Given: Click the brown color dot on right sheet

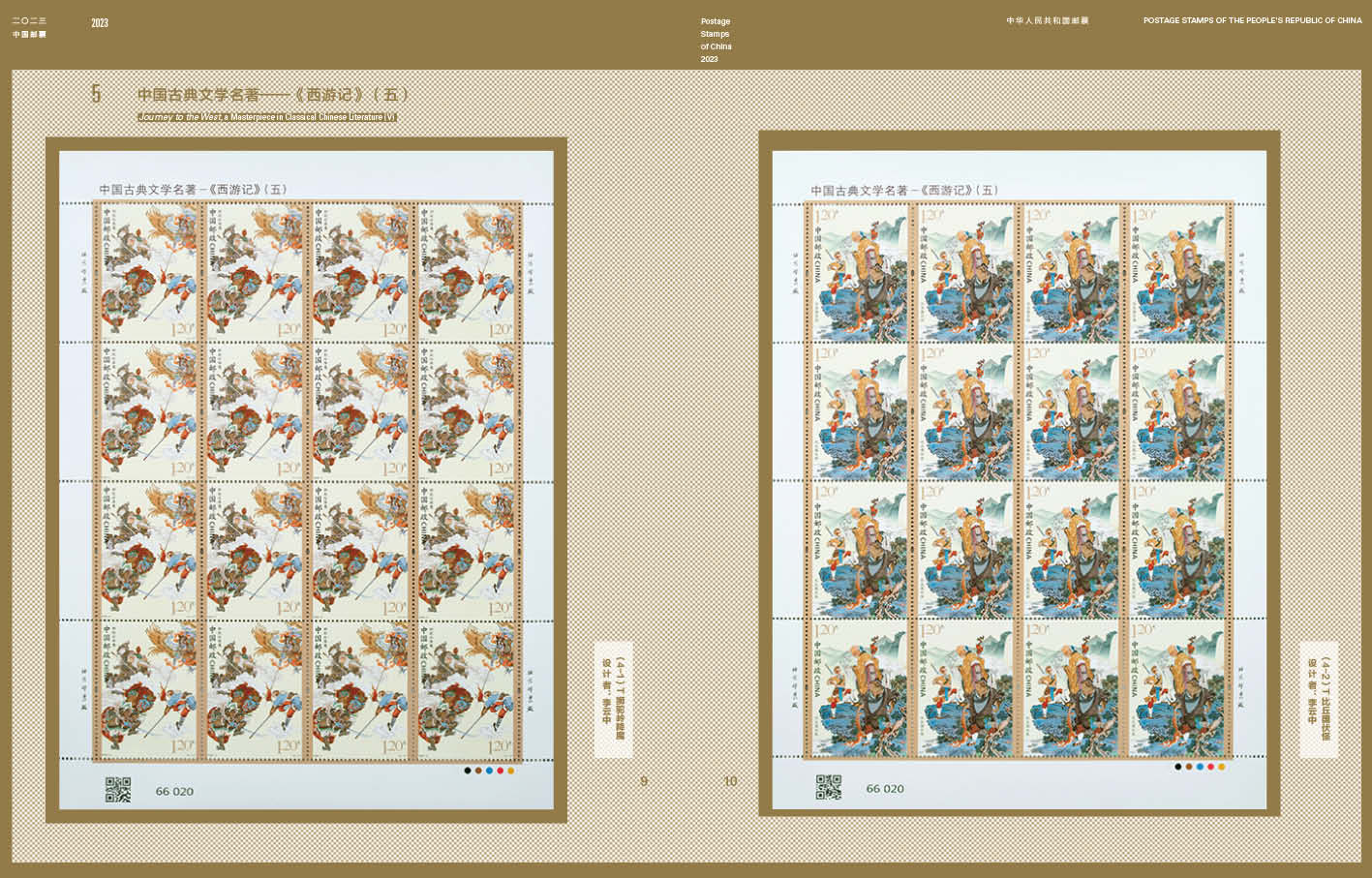Looking at the screenshot, I should [1189, 767].
